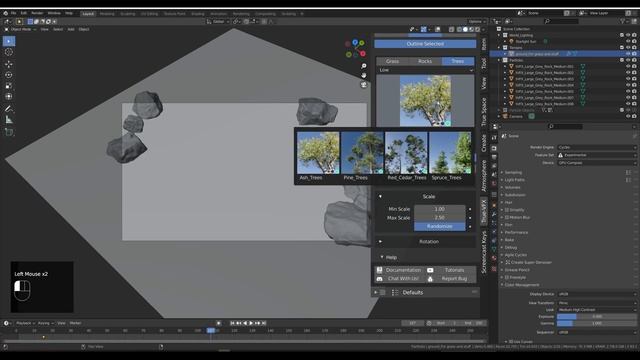Toggle Simplify checkbox in render properties
Viewport: 640px width, 360px height.
(507, 210)
